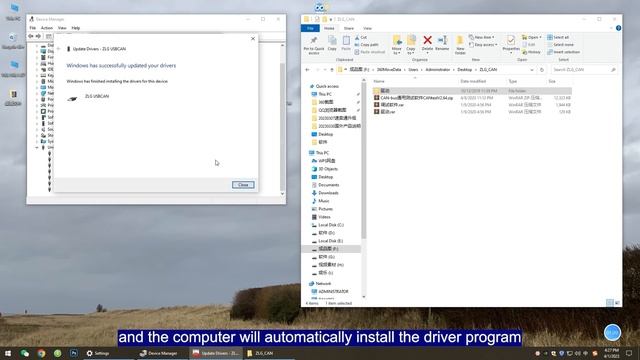
Task: Sort files by Date modified column header
Action: pyautogui.click(x=473, y=81)
